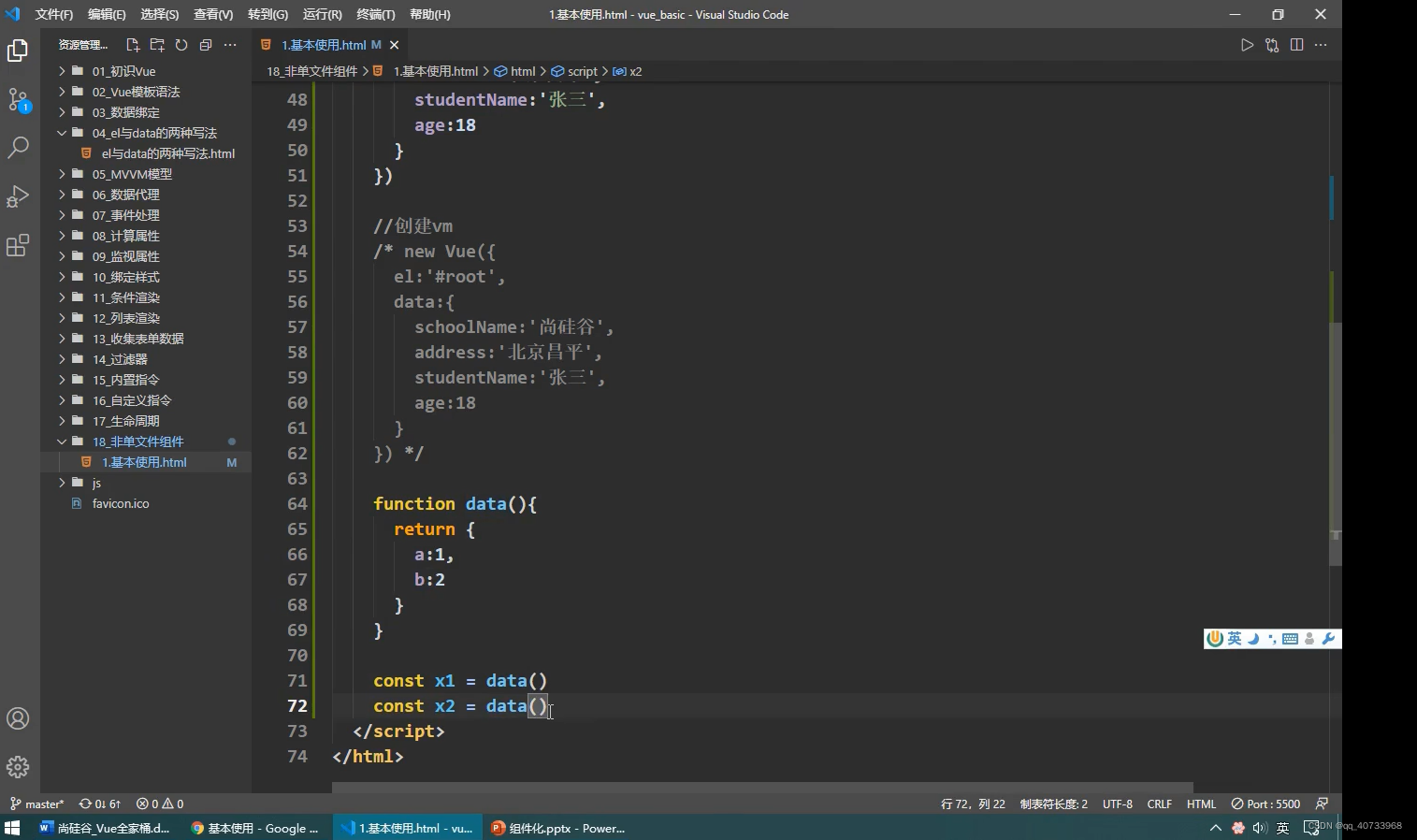Open the 终端(T) menu
1417x840 pixels.
[376, 15]
